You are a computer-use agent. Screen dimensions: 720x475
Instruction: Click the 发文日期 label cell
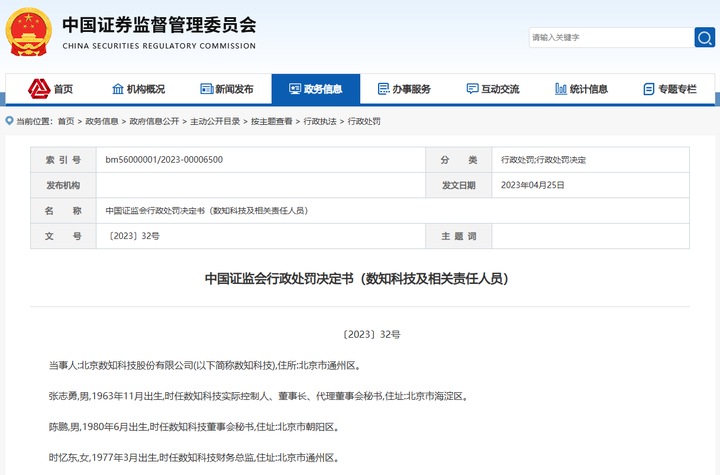(x=459, y=185)
